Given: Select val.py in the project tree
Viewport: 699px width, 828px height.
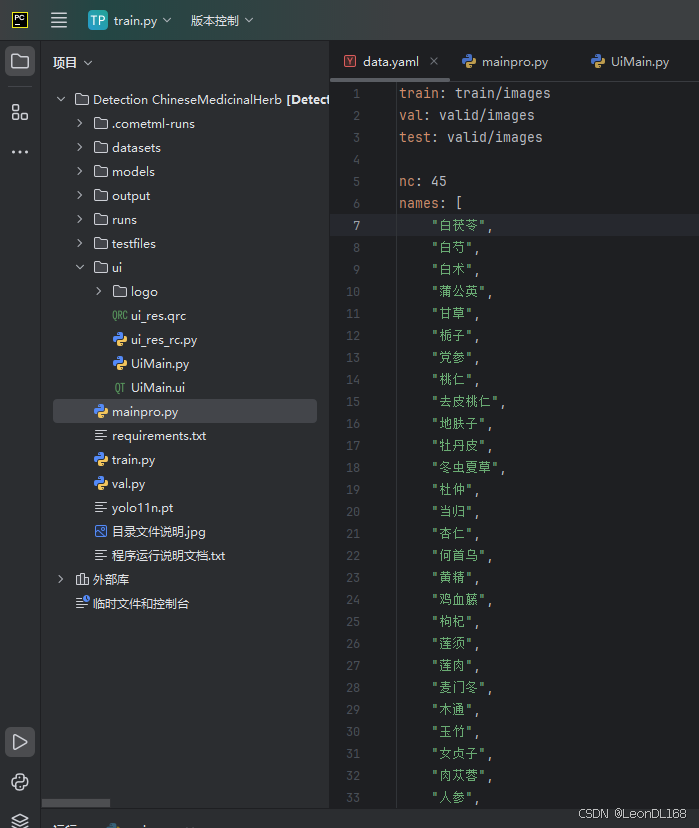Looking at the screenshot, I should 128,484.
